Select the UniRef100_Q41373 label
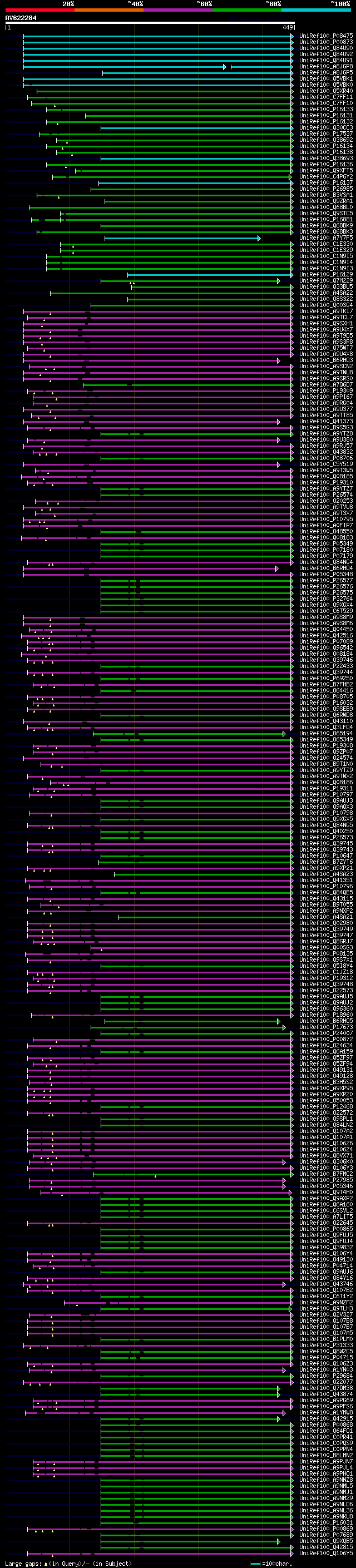The image size is (356, 1568). tap(325, 421)
